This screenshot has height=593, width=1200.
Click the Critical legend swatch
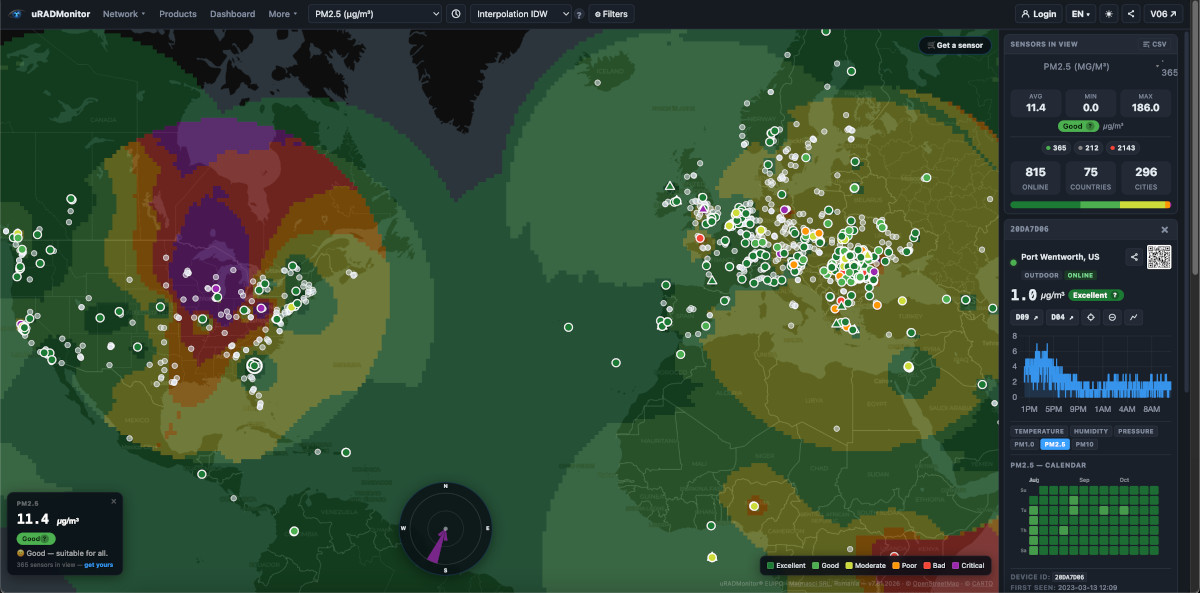(954, 566)
